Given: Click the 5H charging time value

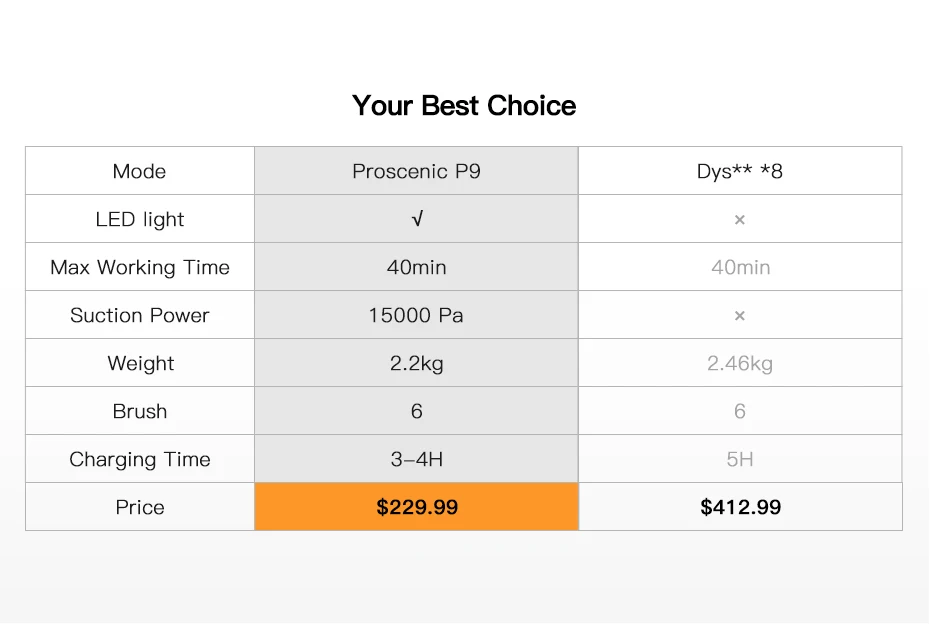Looking at the screenshot, I should (x=740, y=459).
